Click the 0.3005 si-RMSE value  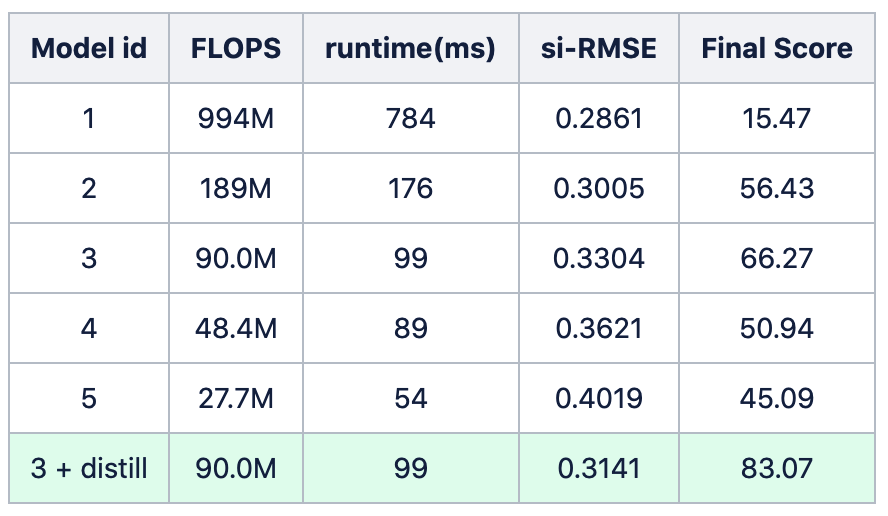click(x=599, y=188)
